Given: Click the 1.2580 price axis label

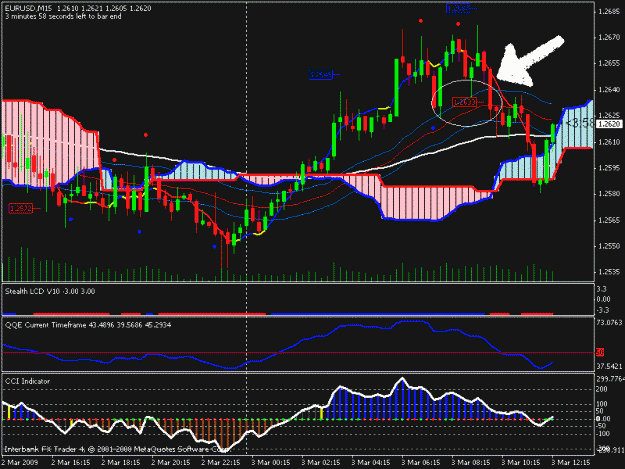Looking at the screenshot, I should tap(609, 194).
